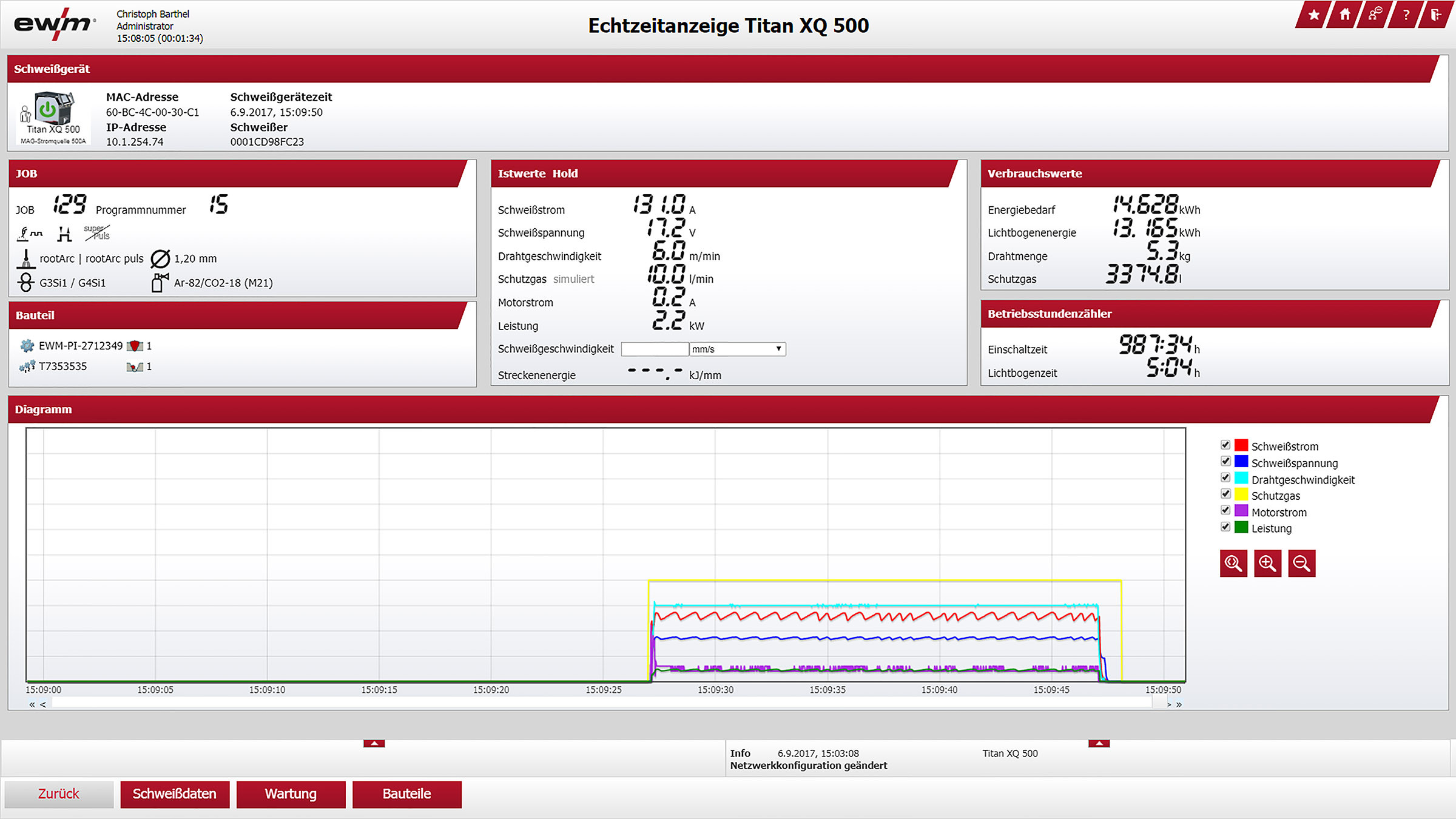Click the Schweißgeschwindigkeit input field
1456x819 pixels.
pyautogui.click(x=655, y=349)
